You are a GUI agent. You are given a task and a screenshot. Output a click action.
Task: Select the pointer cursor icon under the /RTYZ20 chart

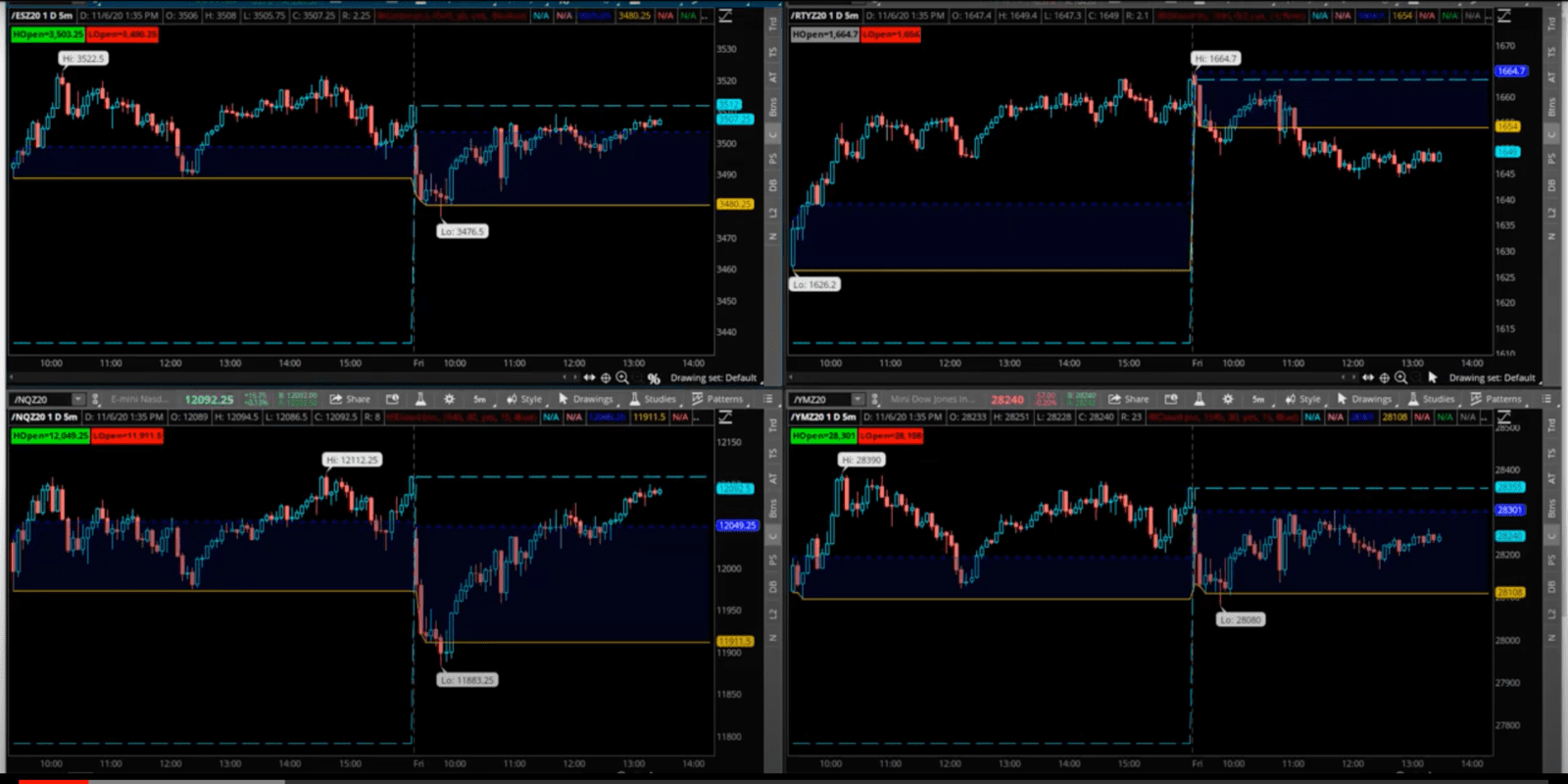(x=1433, y=377)
